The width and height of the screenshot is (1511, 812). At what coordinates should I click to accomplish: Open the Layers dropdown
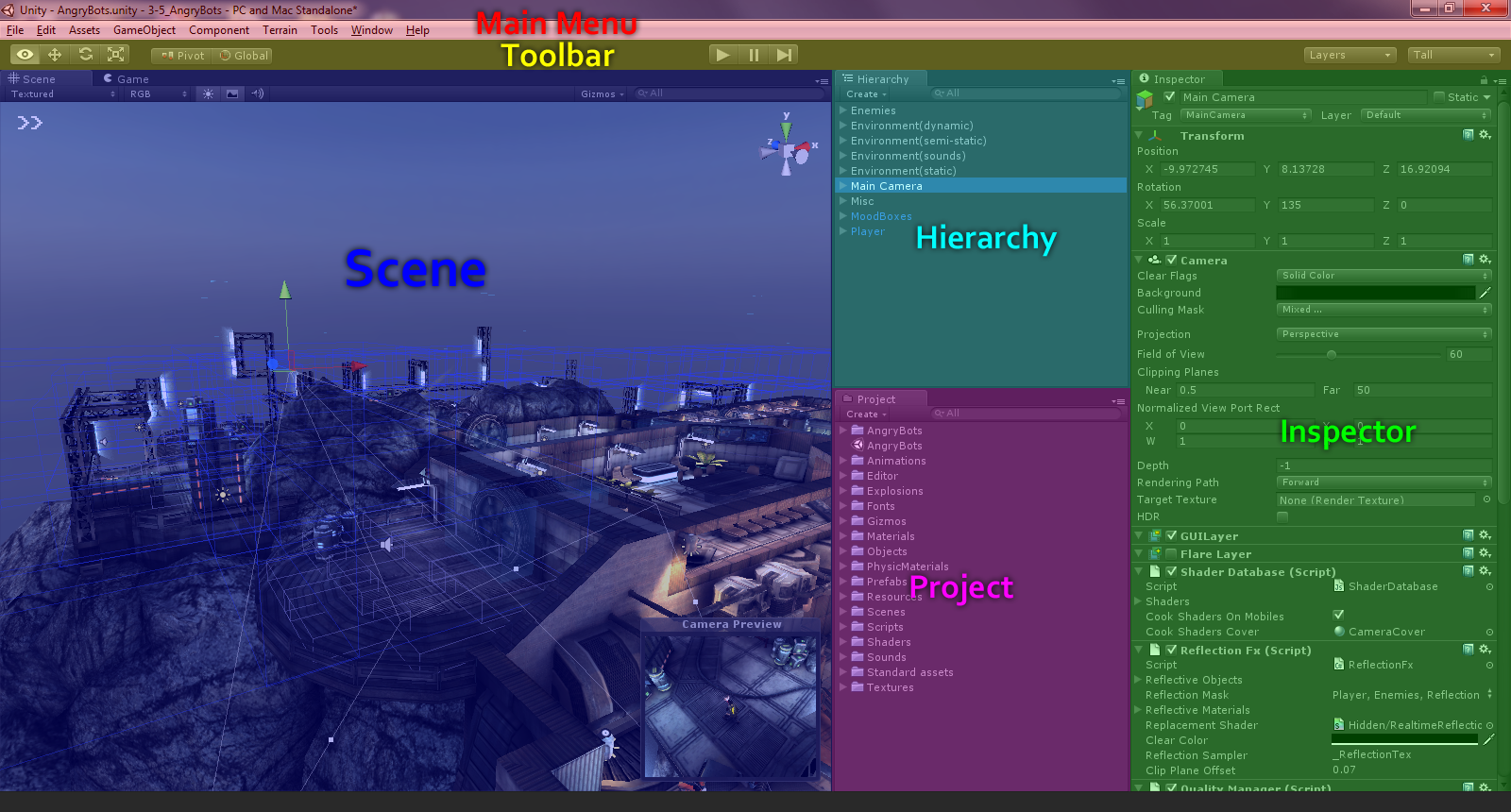(x=1350, y=55)
